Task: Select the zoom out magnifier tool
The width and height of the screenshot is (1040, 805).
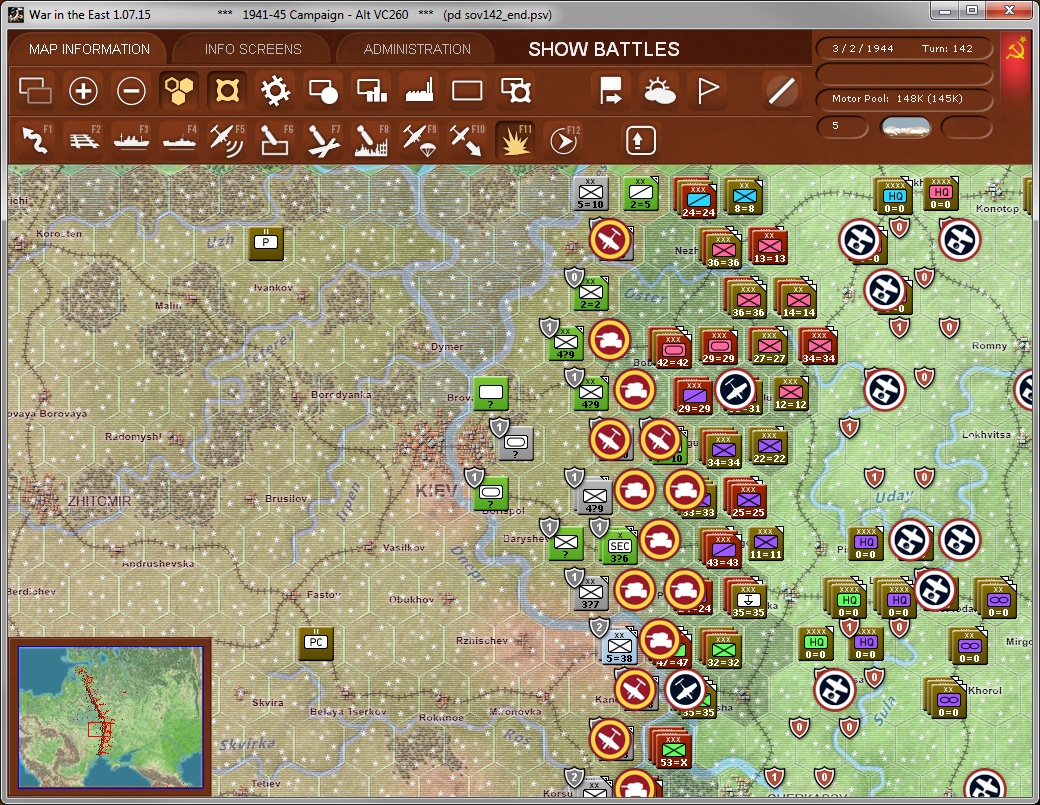Action: pyautogui.click(x=130, y=90)
